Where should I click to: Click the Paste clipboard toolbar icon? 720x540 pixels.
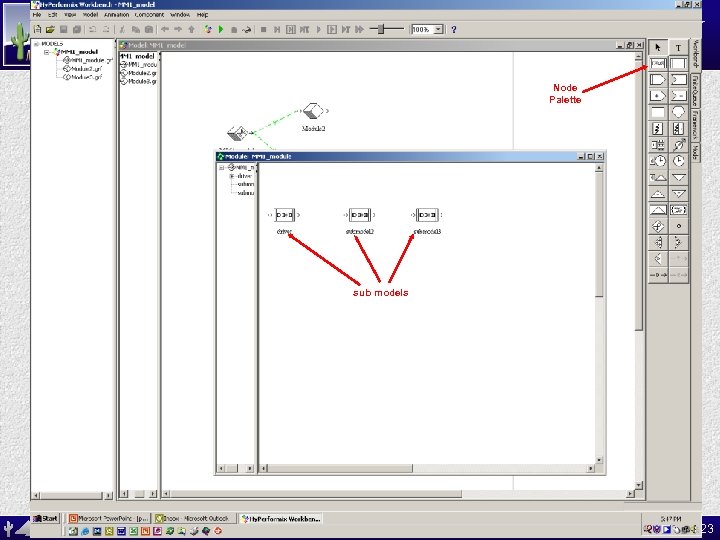point(149,29)
